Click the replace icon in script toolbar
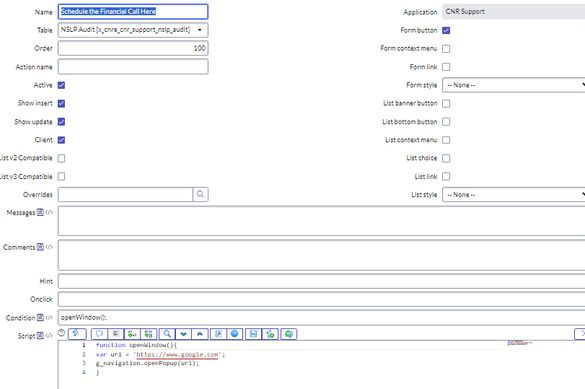Image resolution: width=585 pixels, height=389 pixels. point(132,334)
